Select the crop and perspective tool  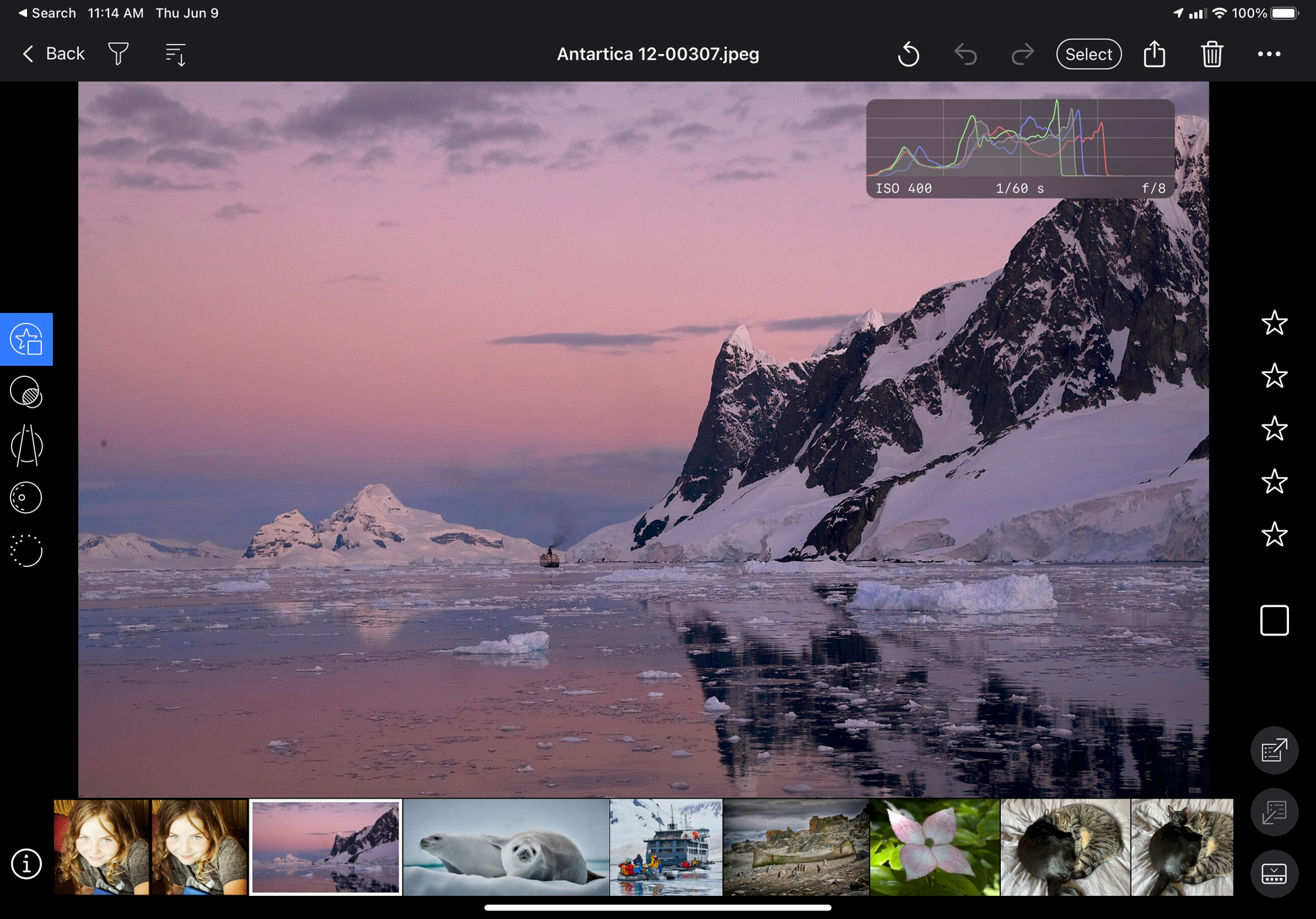click(x=26, y=445)
